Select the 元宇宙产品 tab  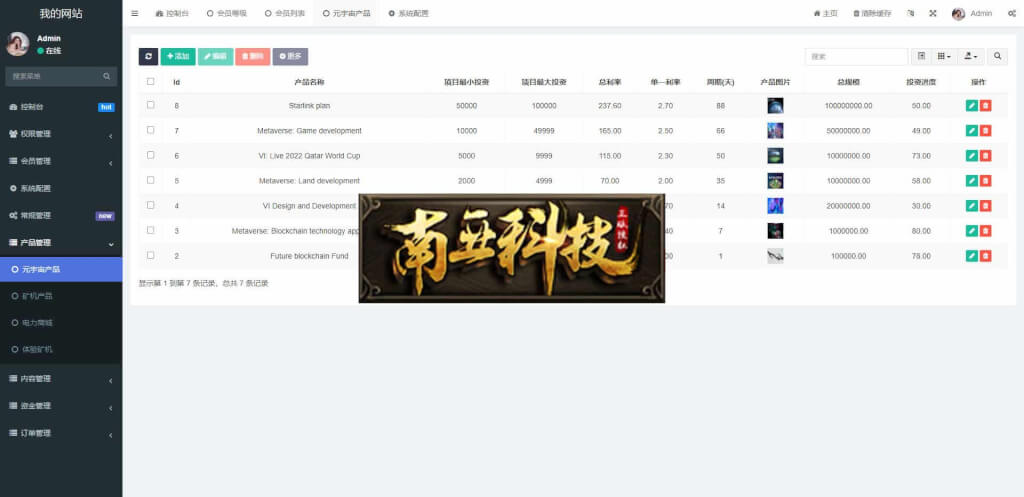coord(346,13)
